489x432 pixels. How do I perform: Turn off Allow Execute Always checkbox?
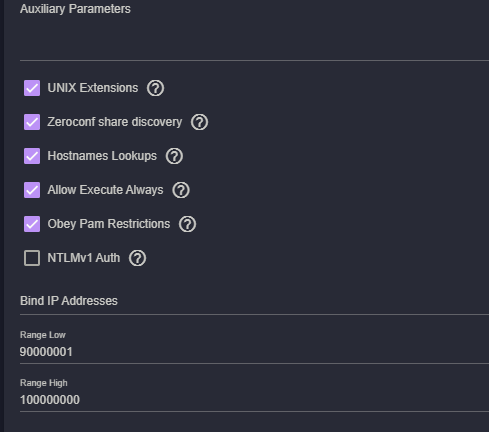tap(32, 190)
